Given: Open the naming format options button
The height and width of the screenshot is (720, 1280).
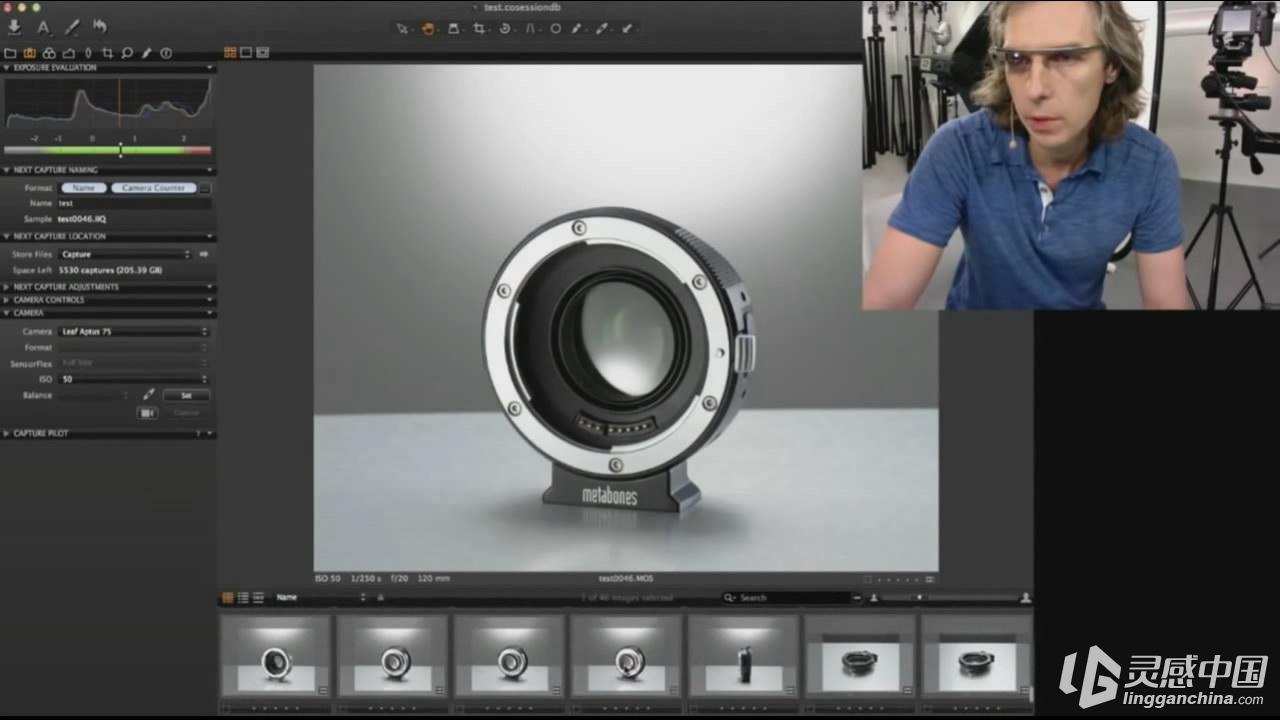Looking at the screenshot, I should tap(205, 188).
